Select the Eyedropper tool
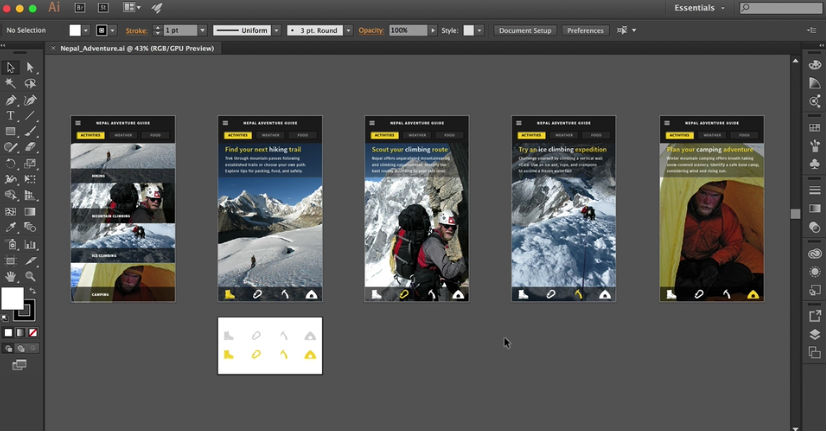This screenshot has height=431, width=826. coord(11,228)
